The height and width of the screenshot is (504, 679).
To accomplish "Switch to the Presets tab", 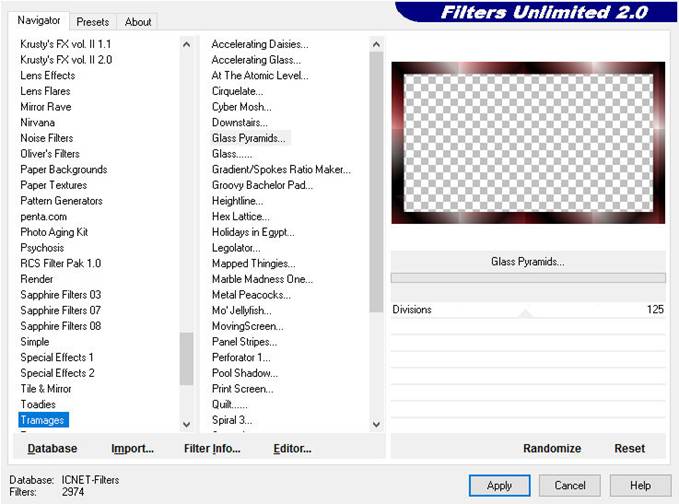I will (x=93, y=21).
